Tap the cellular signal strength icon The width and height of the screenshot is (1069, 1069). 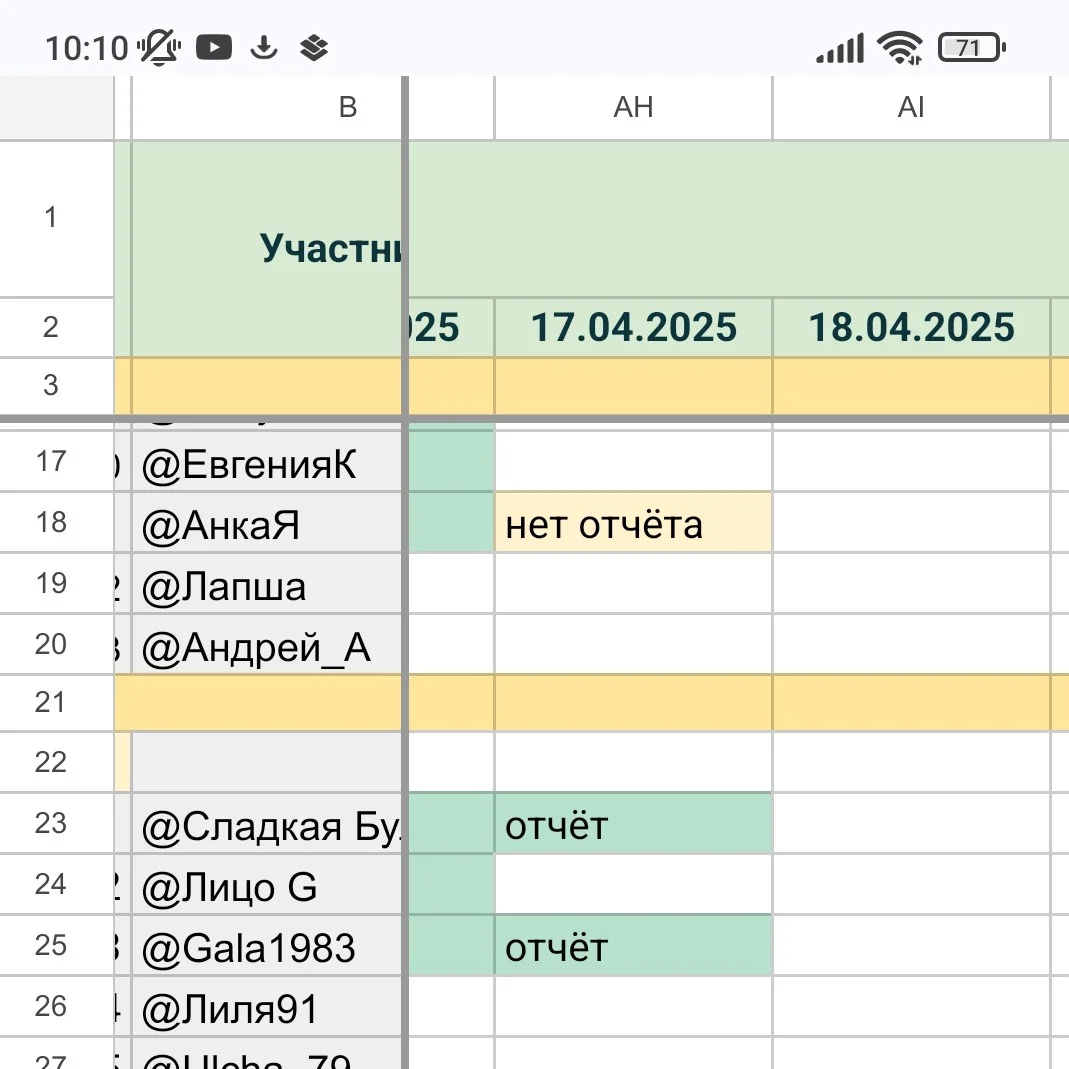[840, 47]
